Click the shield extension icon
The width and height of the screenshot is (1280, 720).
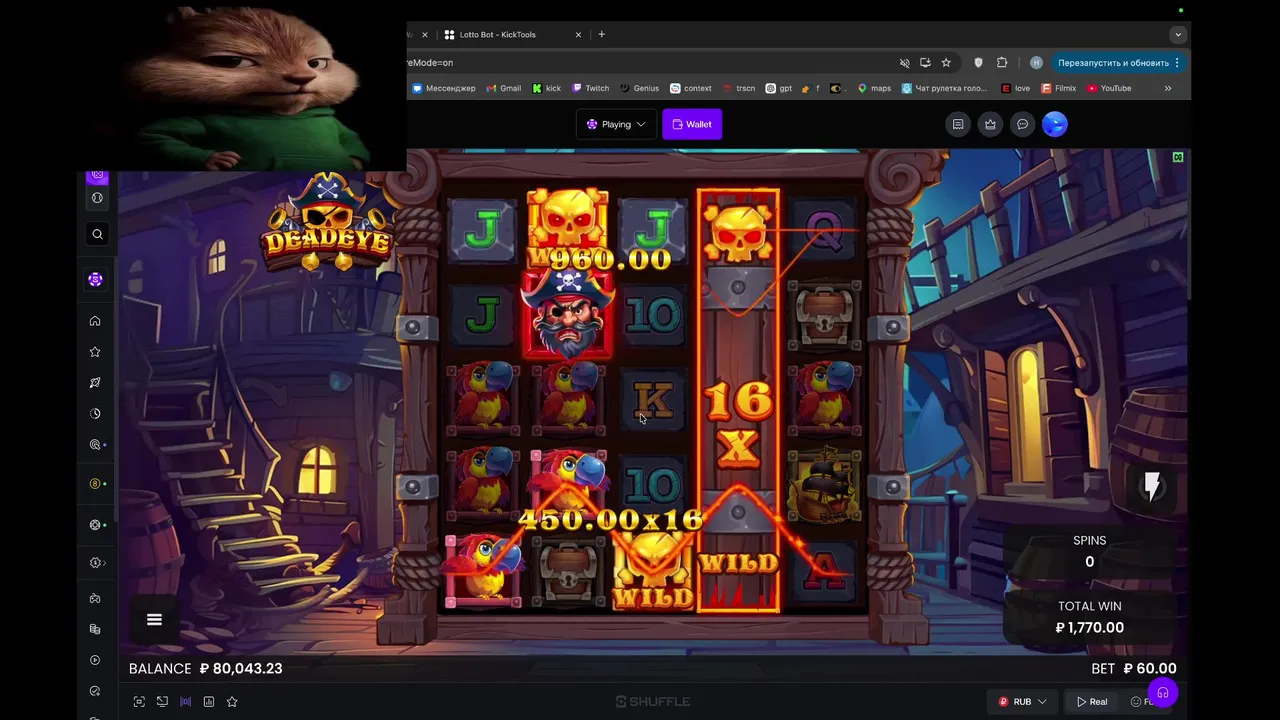tap(978, 63)
